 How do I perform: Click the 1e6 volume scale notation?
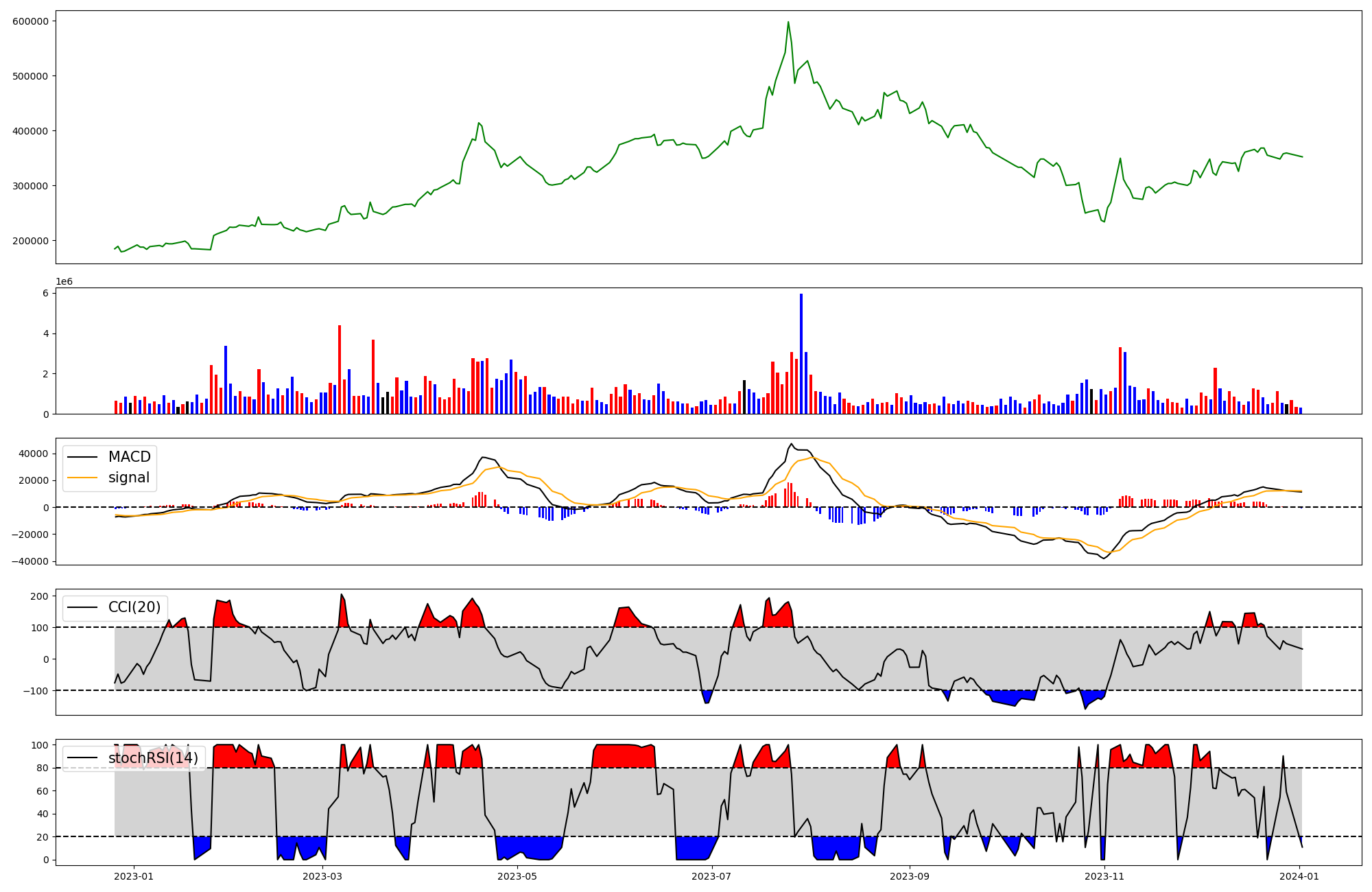click(x=64, y=282)
